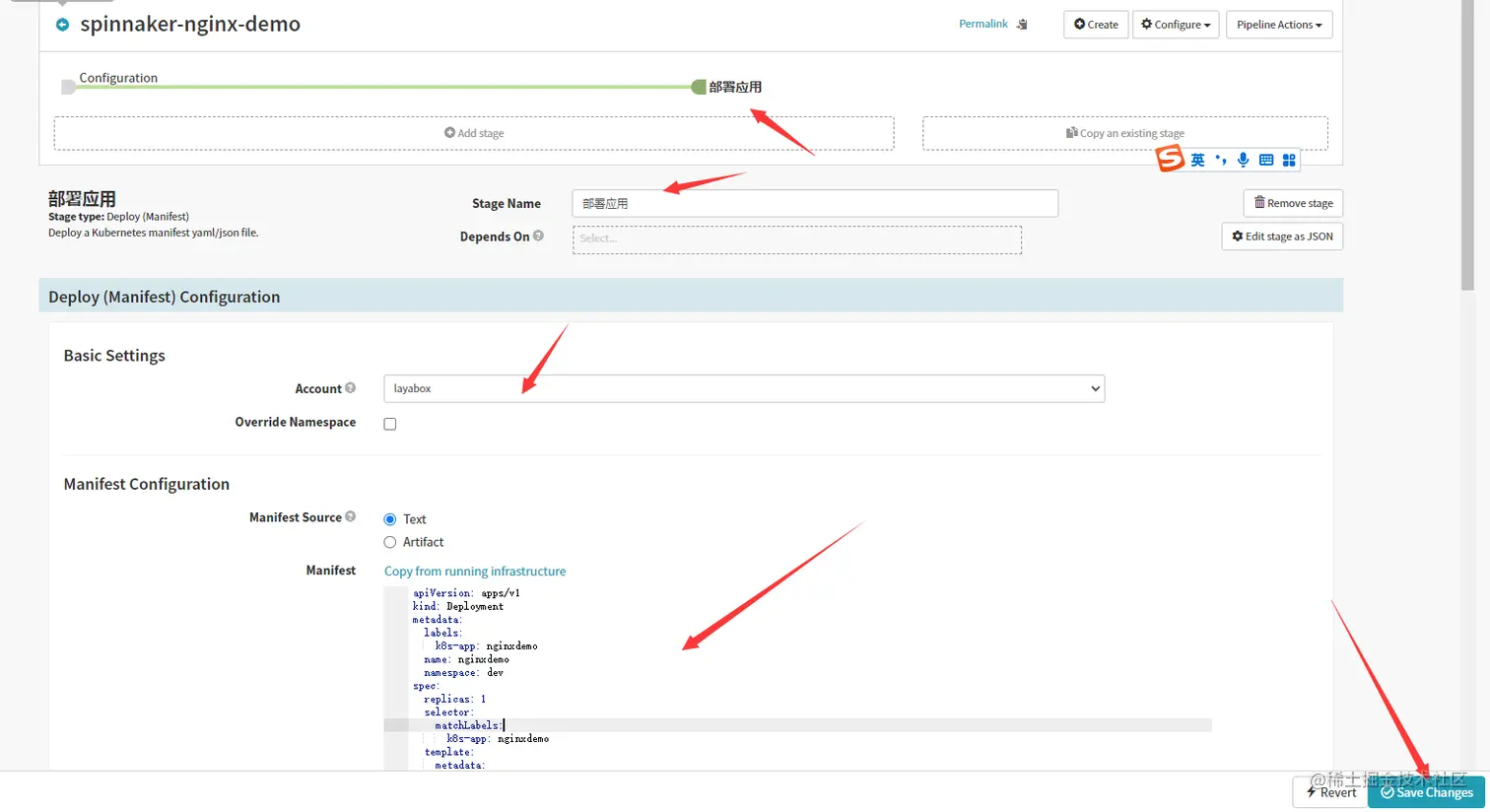This screenshot has width=1490, height=812.
Task: Click the help icon beside Manifest Source
Action: [350, 516]
